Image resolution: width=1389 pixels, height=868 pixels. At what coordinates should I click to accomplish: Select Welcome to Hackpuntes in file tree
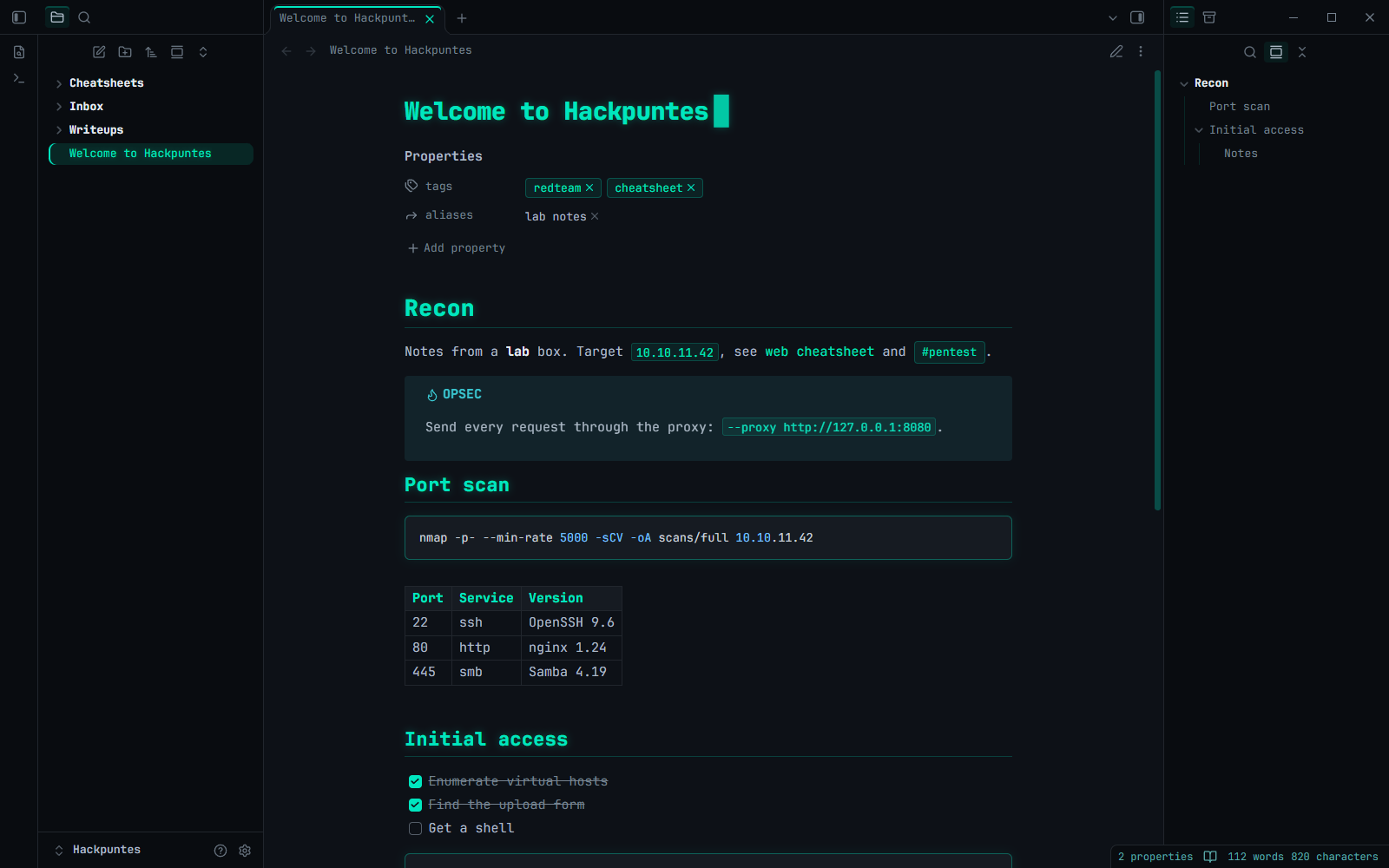pos(151,154)
